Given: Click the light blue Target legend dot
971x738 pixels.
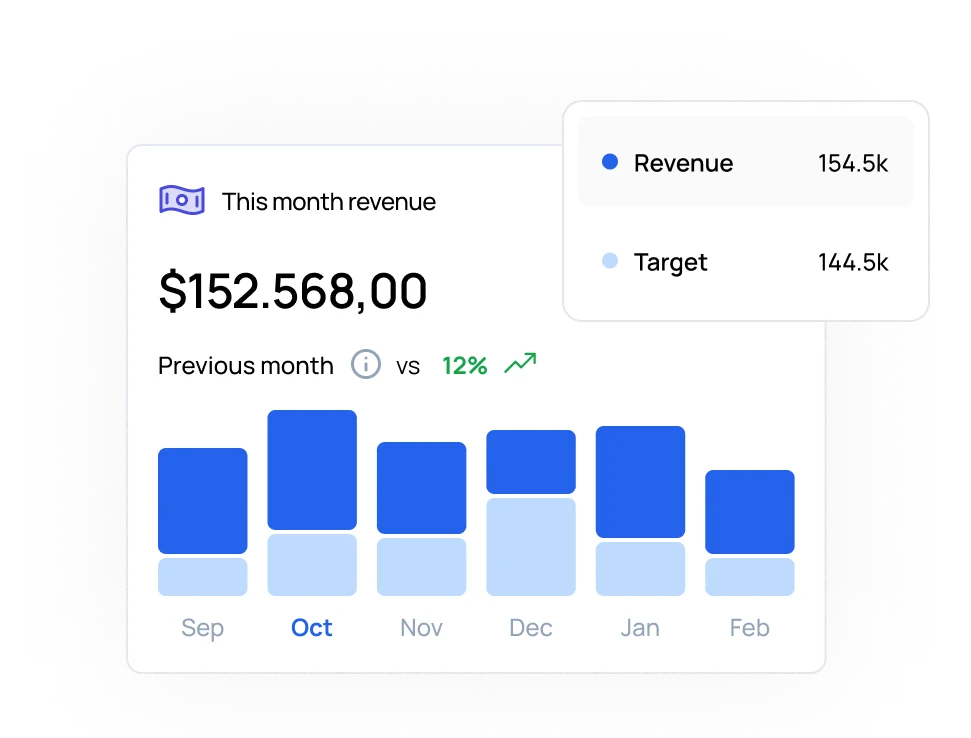Looking at the screenshot, I should tap(610, 262).
